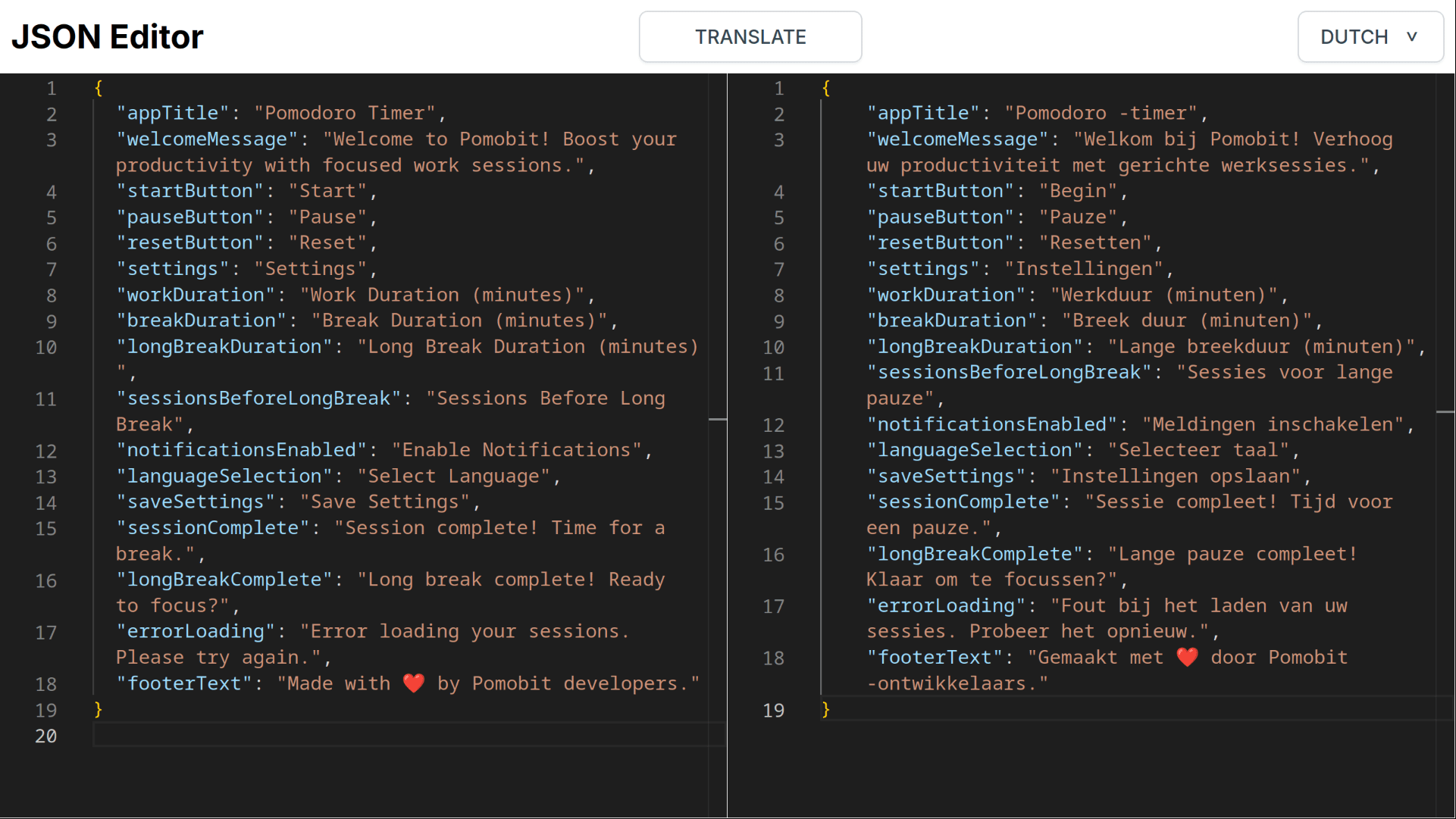Image resolution: width=1456 pixels, height=819 pixels.
Task: Click line number 1 in left editor gutter
Action: (51, 88)
